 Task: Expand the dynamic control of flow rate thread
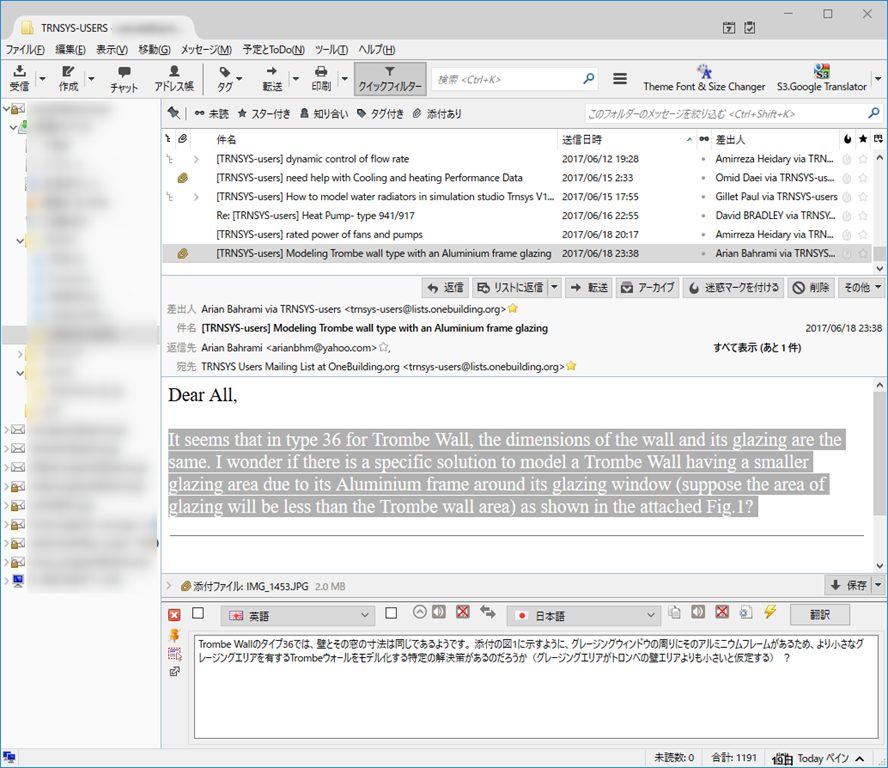tap(196, 159)
